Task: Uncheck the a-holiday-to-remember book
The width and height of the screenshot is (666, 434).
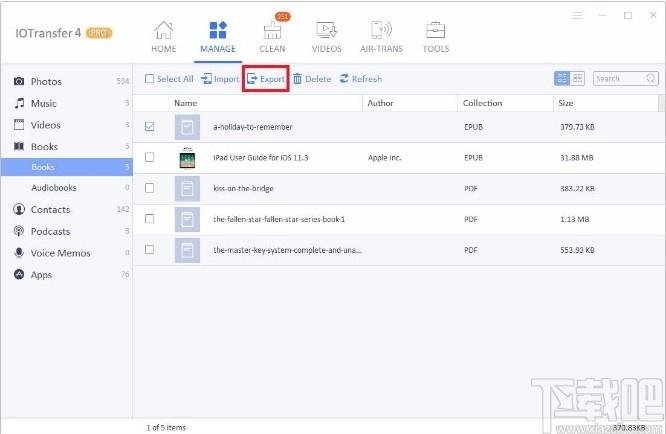Action: pyautogui.click(x=150, y=127)
